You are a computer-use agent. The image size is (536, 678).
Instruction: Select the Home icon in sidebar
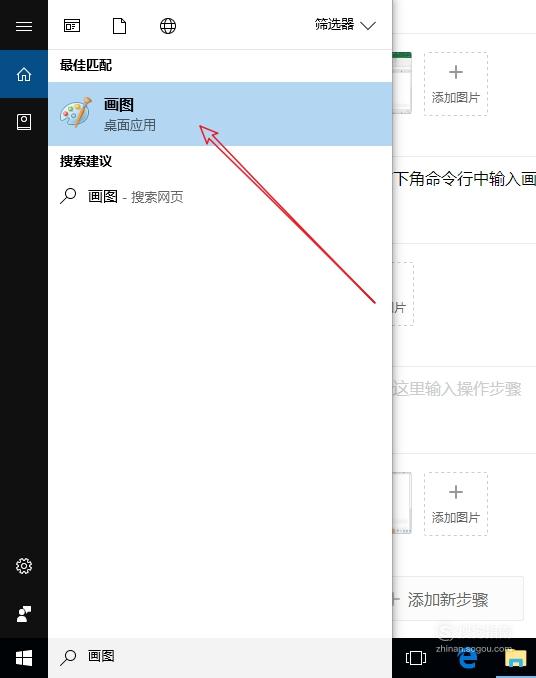click(x=24, y=74)
